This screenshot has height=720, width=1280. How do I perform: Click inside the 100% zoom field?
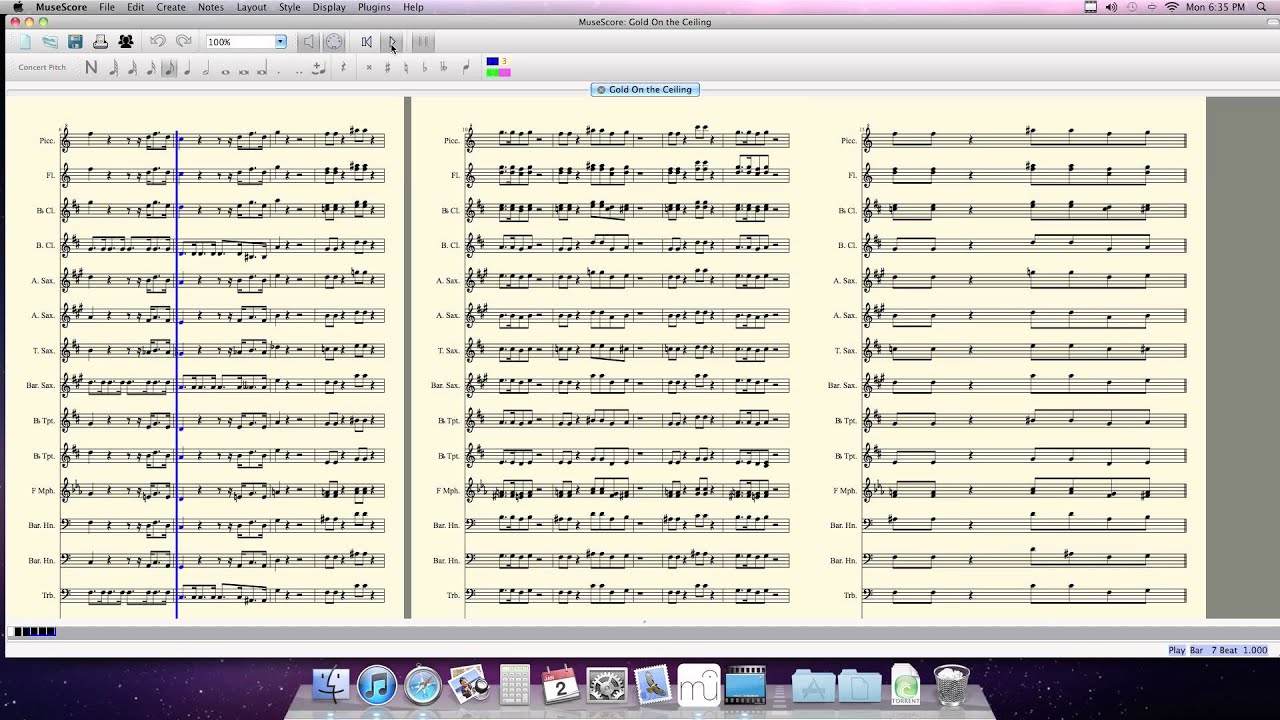coord(240,42)
